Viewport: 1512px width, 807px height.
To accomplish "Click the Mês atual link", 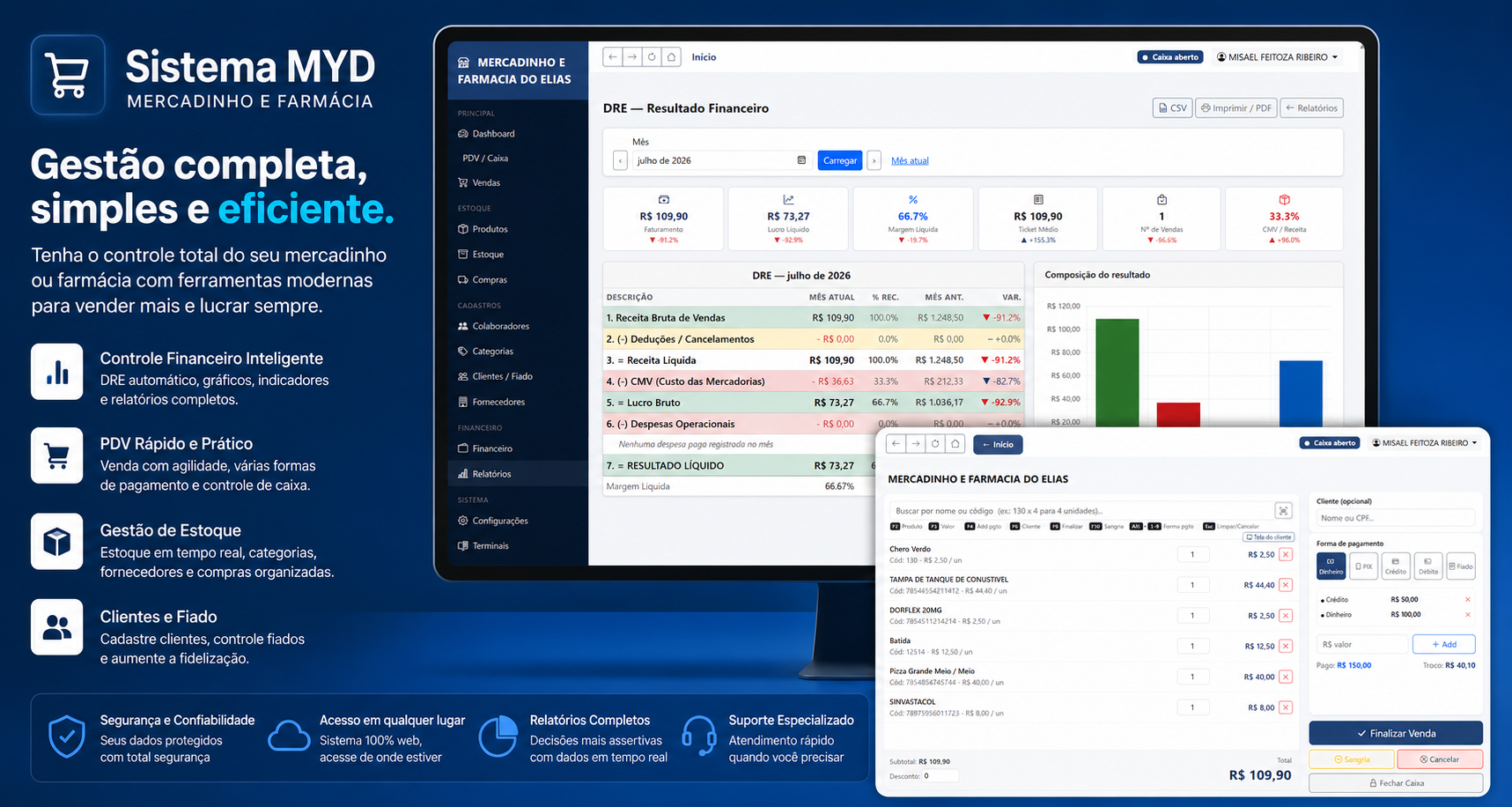I will (910, 160).
